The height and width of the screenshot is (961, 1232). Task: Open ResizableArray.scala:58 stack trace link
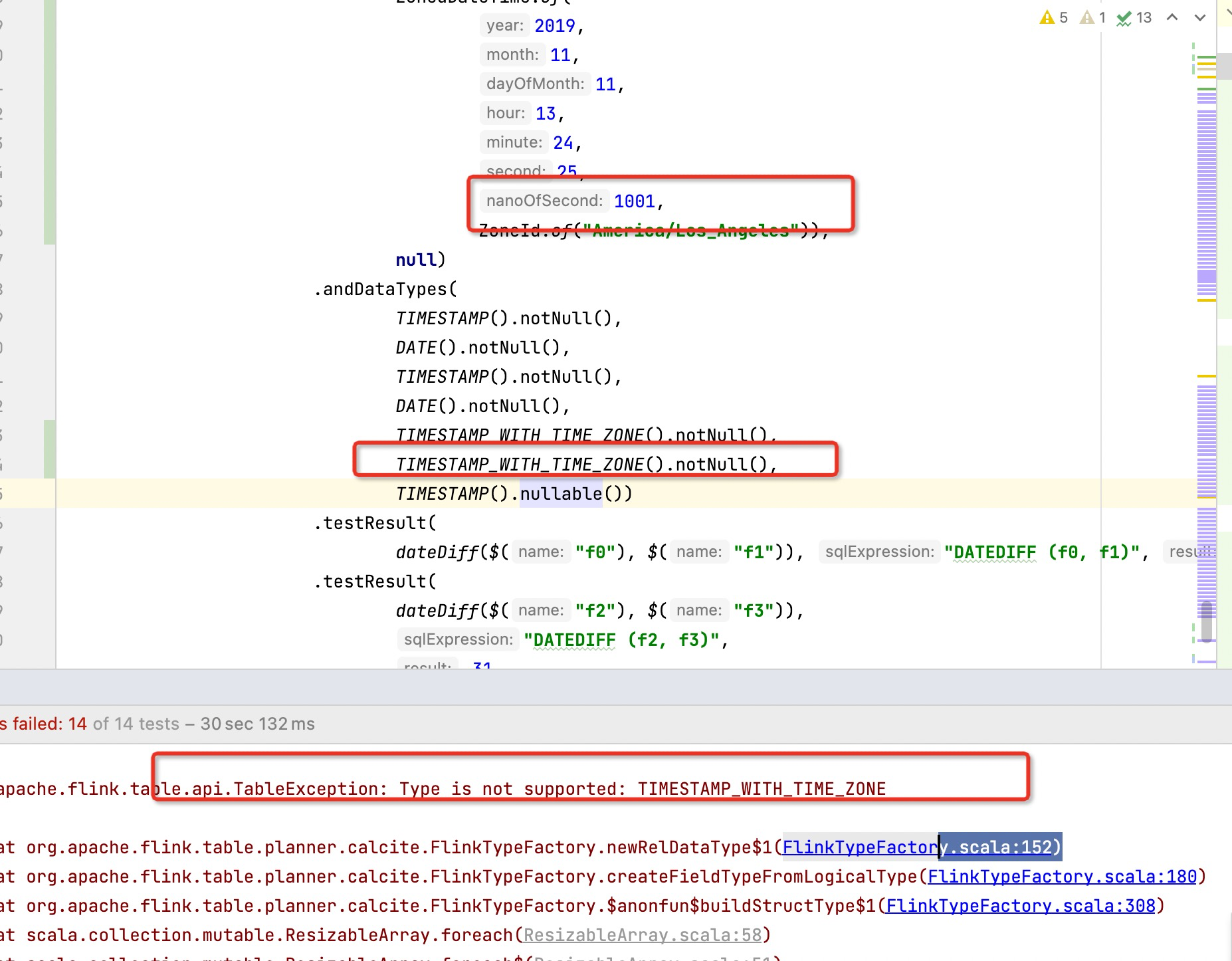pos(643,935)
